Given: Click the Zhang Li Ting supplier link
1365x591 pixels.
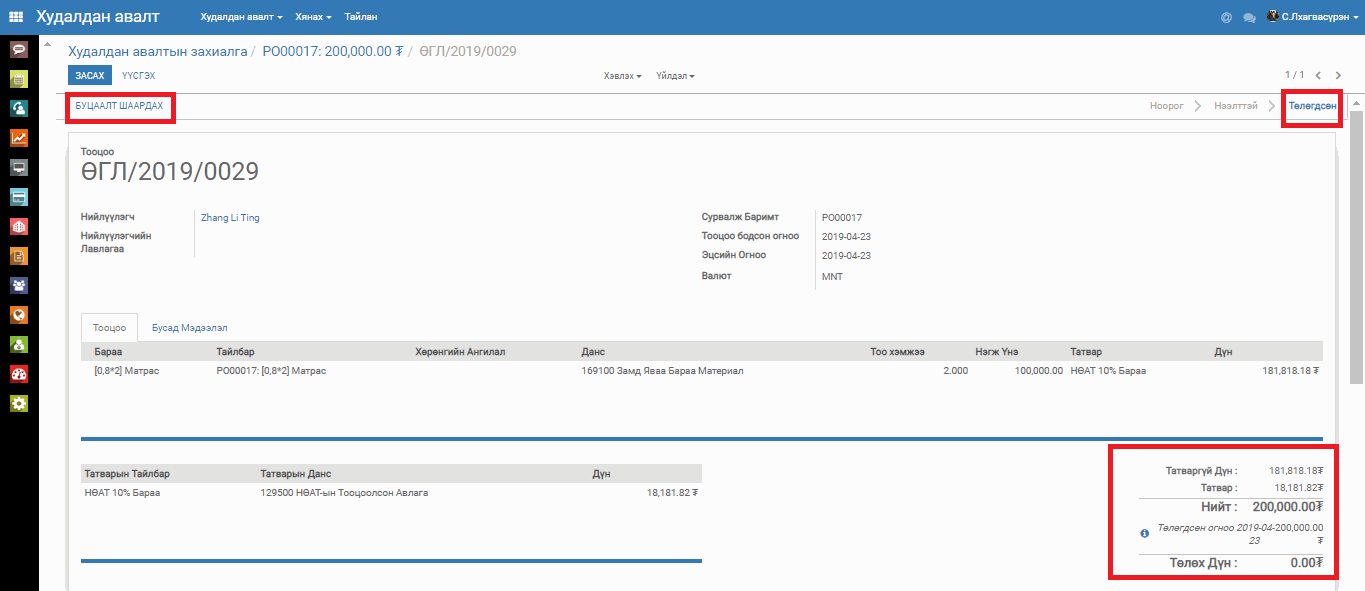Looking at the screenshot, I should (x=230, y=217).
